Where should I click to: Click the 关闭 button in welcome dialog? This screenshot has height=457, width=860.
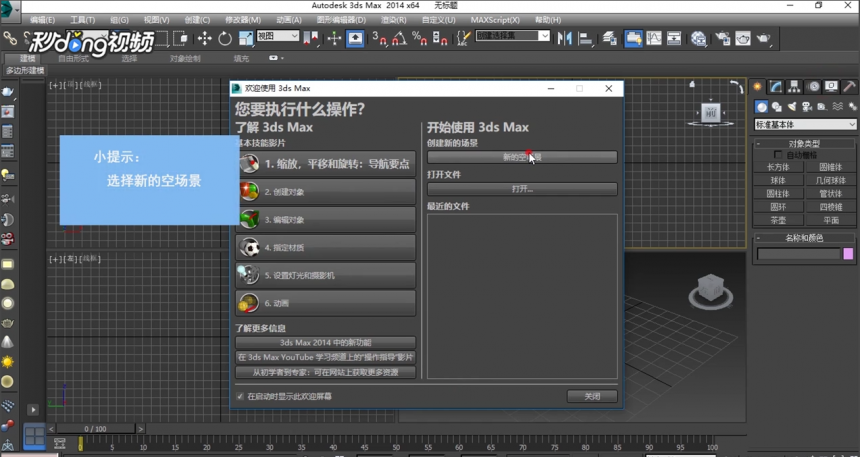click(592, 396)
